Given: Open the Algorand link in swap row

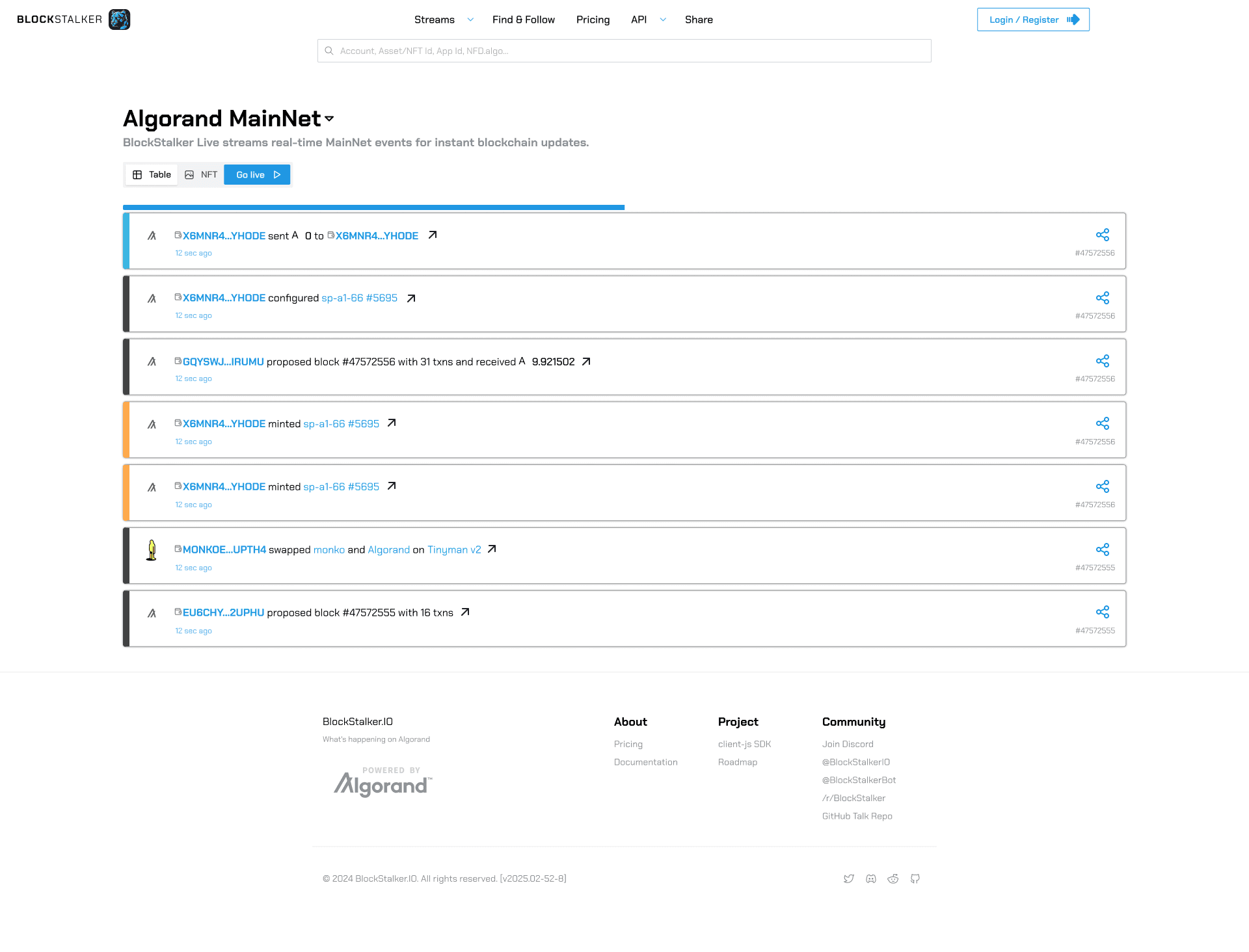Looking at the screenshot, I should [x=389, y=549].
